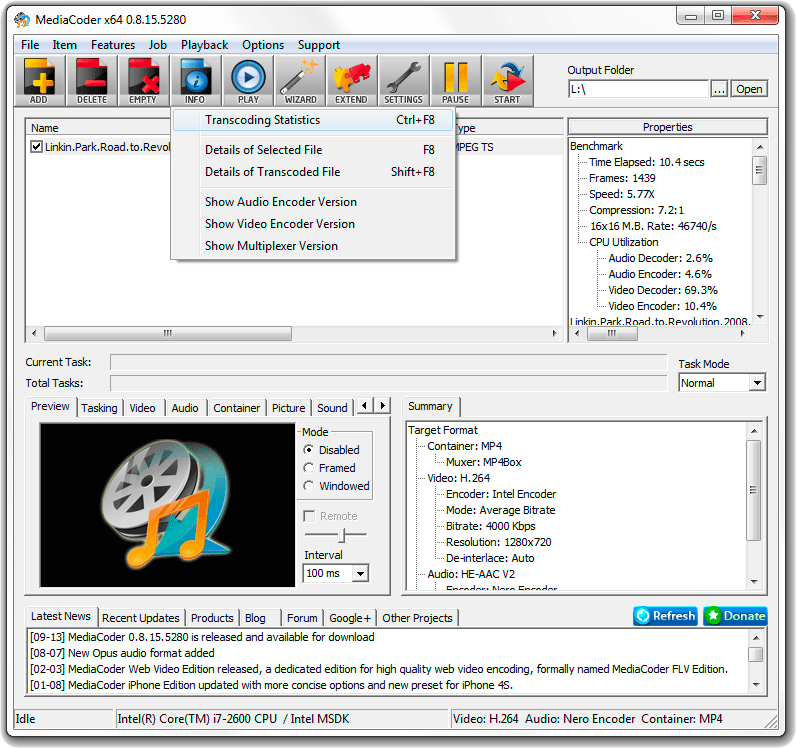Collapse the Target Format tree node

(x=443, y=430)
